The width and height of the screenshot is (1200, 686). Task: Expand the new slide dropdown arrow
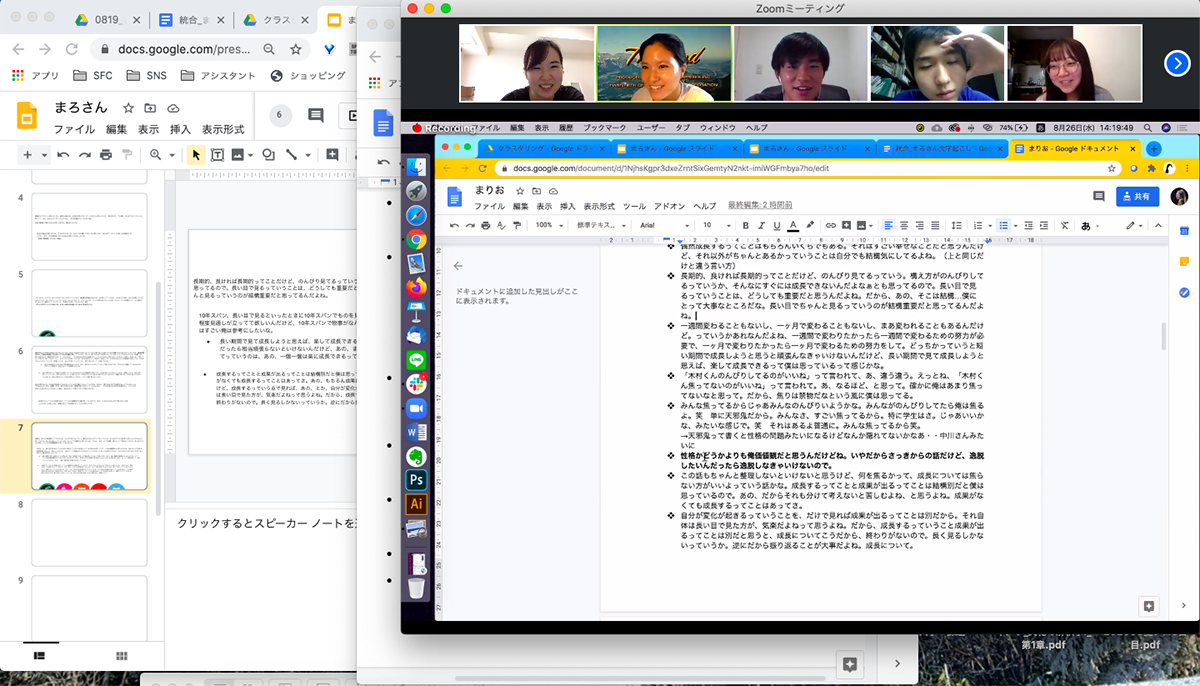tap(43, 155)
